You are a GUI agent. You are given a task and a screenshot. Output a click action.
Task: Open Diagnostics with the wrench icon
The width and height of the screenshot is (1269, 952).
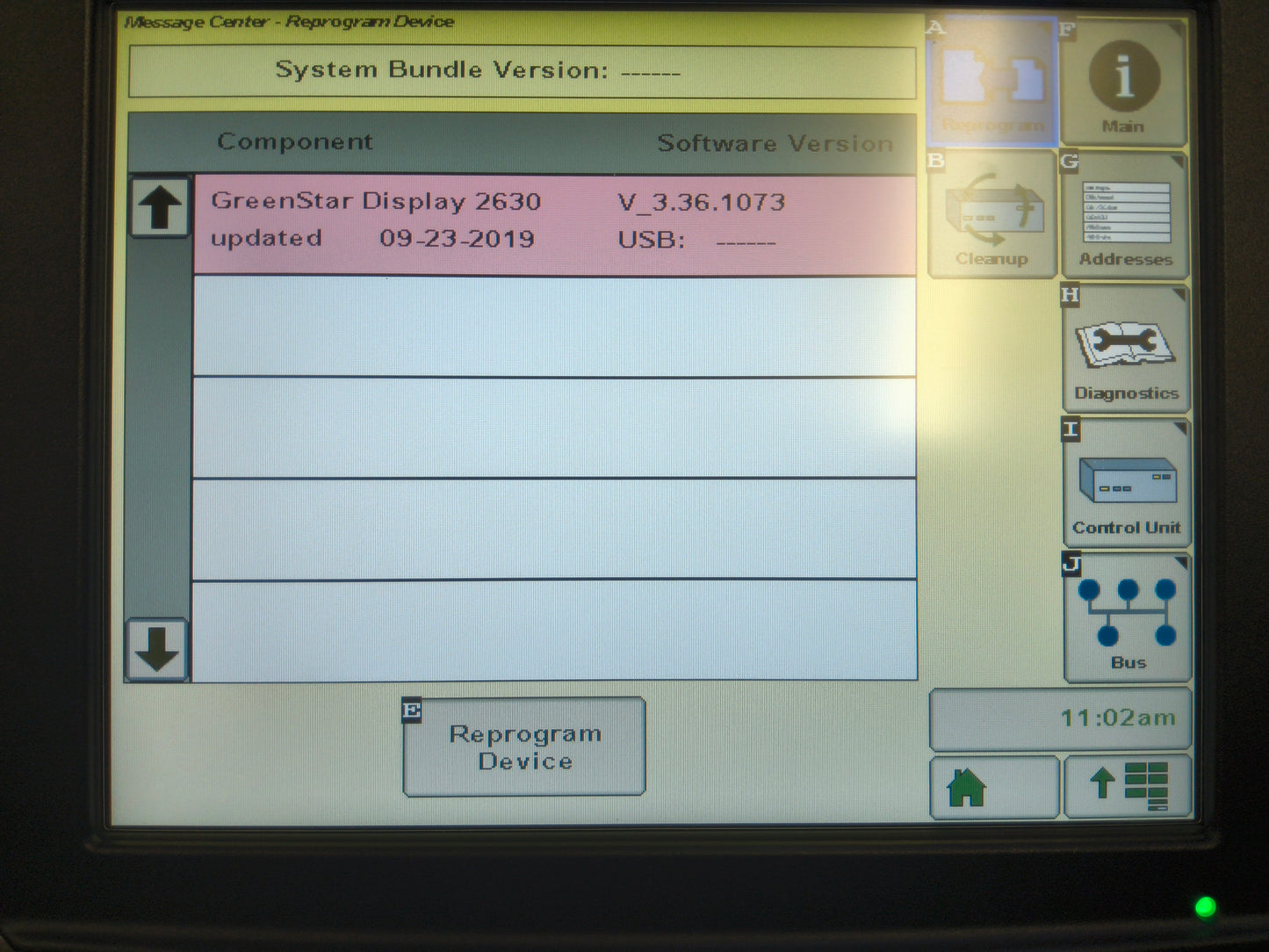[x=1125, y=350]
